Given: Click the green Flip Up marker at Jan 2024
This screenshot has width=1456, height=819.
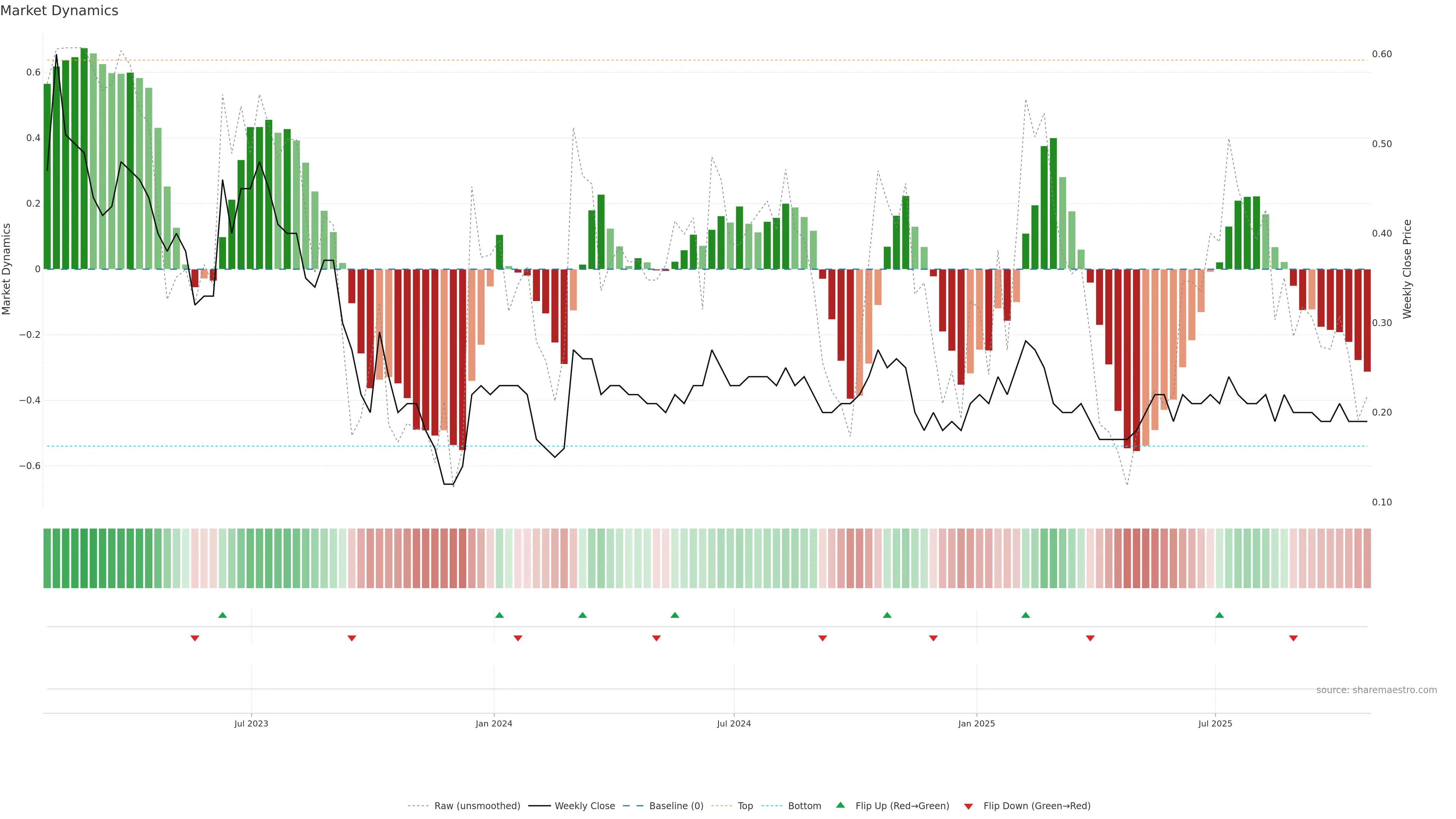Looking at the screenshot, I should click(499, 615).
